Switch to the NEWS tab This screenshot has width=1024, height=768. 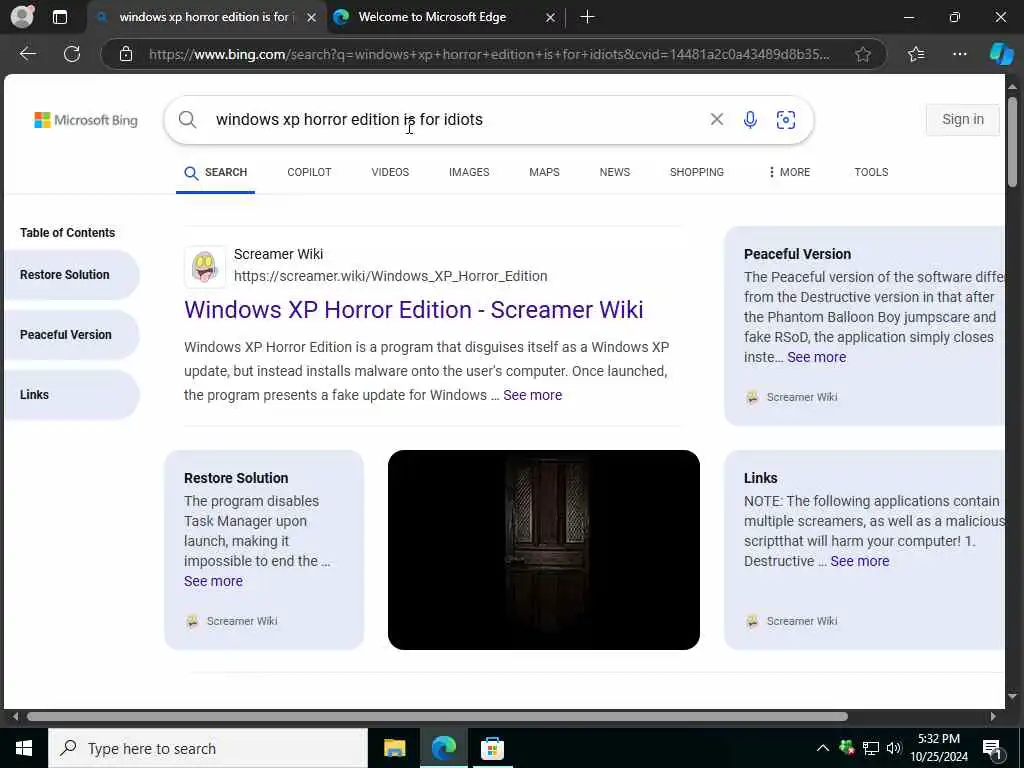[x=615, y=172]
